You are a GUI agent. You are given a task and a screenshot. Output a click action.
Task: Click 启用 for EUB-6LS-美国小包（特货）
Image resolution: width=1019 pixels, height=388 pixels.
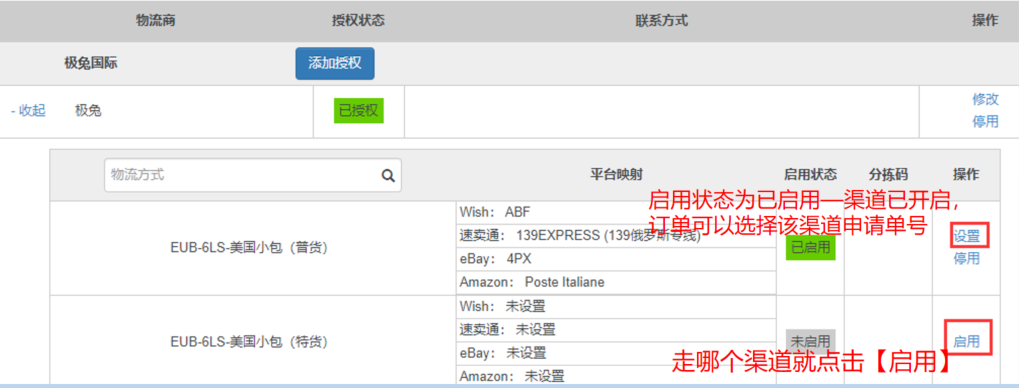click(x=966, y=341)
